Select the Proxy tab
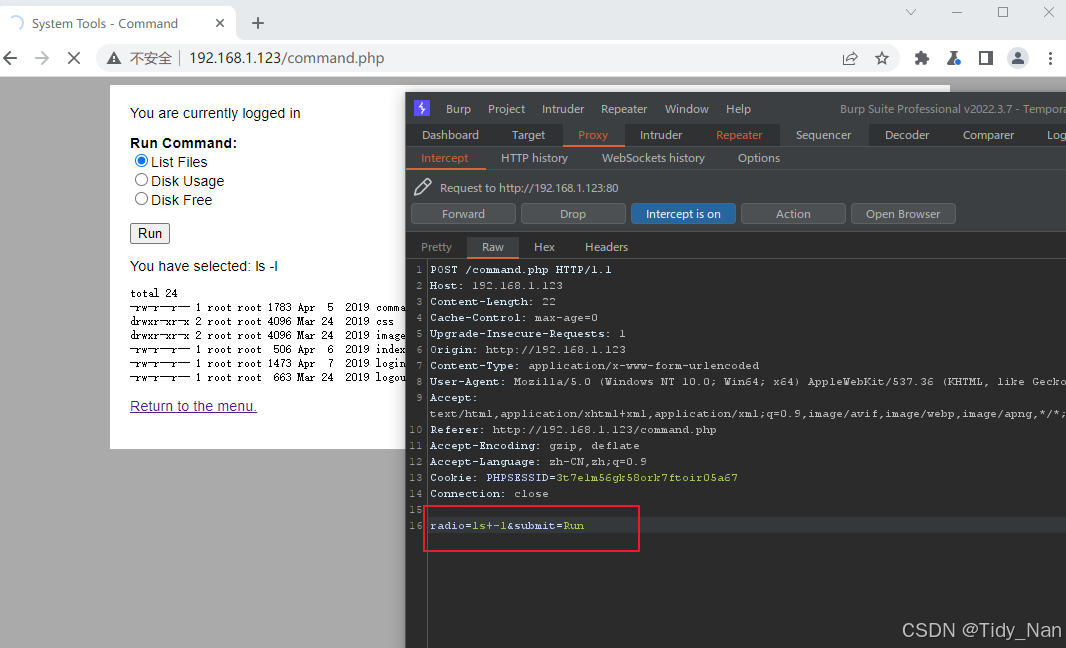Screen dimensions: 1066x648 coord(593,135)
